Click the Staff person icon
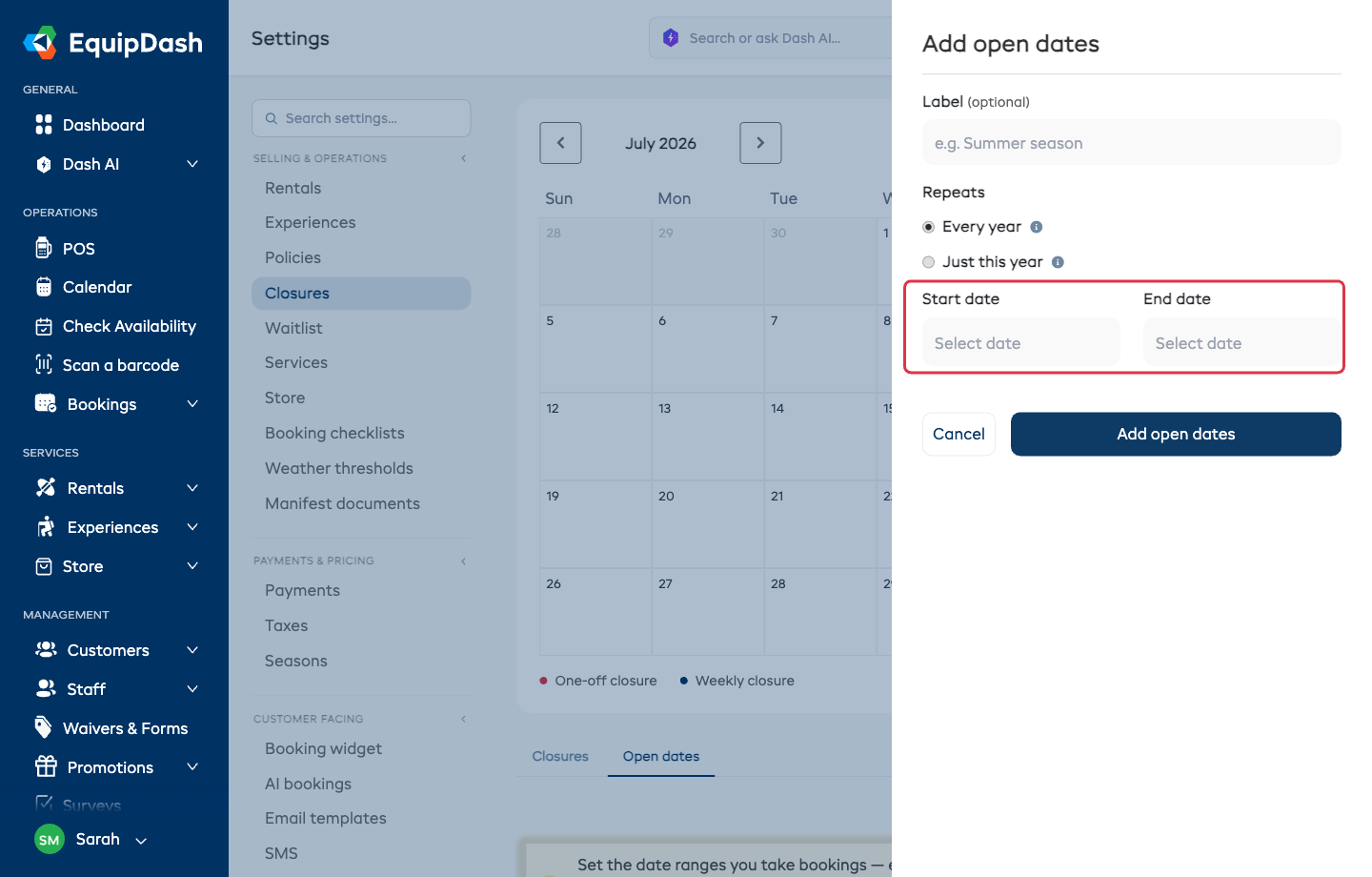1372x877 pixels. (46, 688)
